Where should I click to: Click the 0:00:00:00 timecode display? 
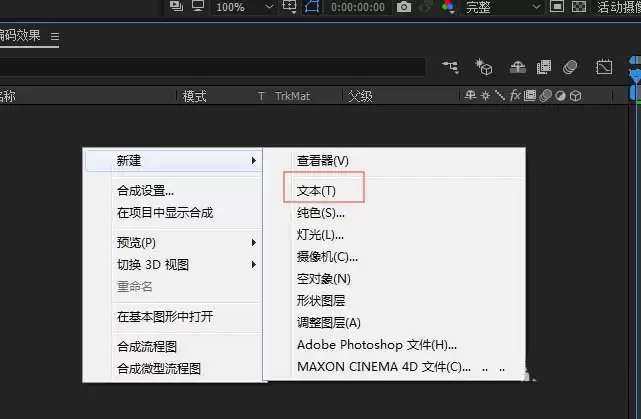tap(358, 7)
